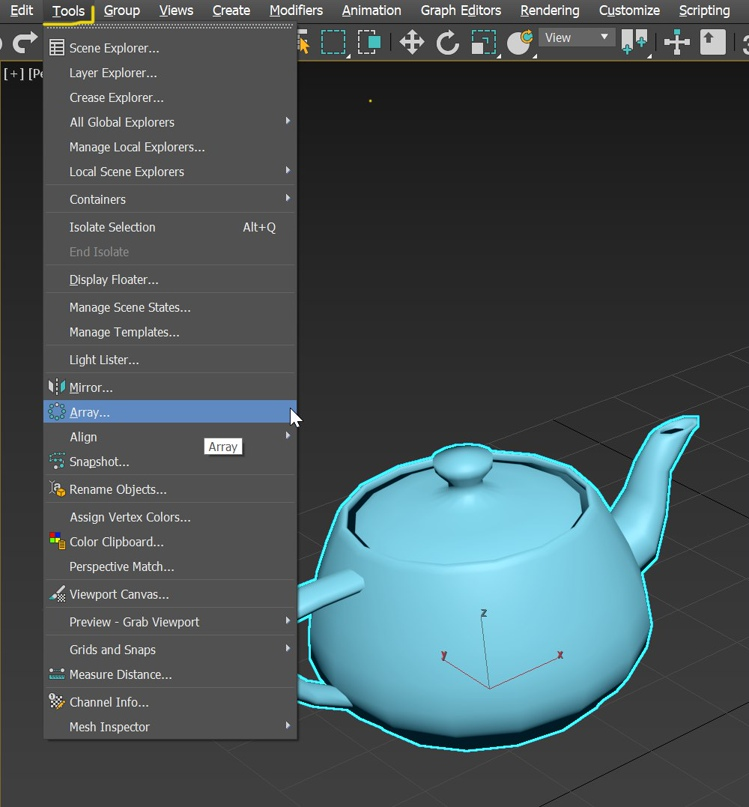The height and width of the screenshot is (807, 749).
Task: Activate Select and Rotate tool
Action: tap(448, 42)
